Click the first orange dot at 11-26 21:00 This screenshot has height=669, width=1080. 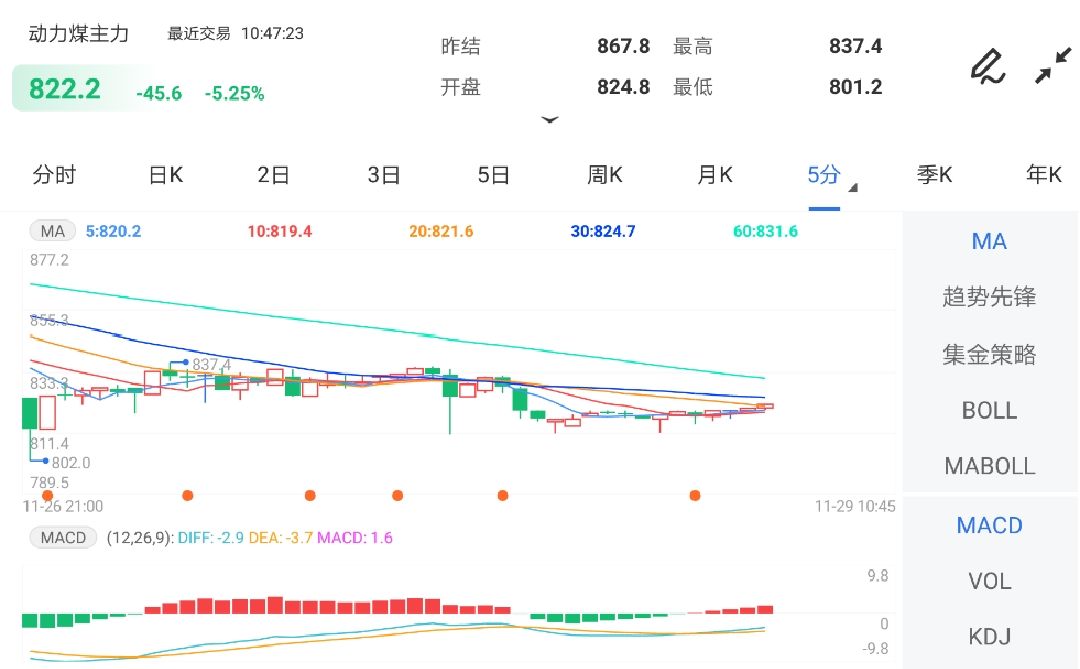click(48, 495)
